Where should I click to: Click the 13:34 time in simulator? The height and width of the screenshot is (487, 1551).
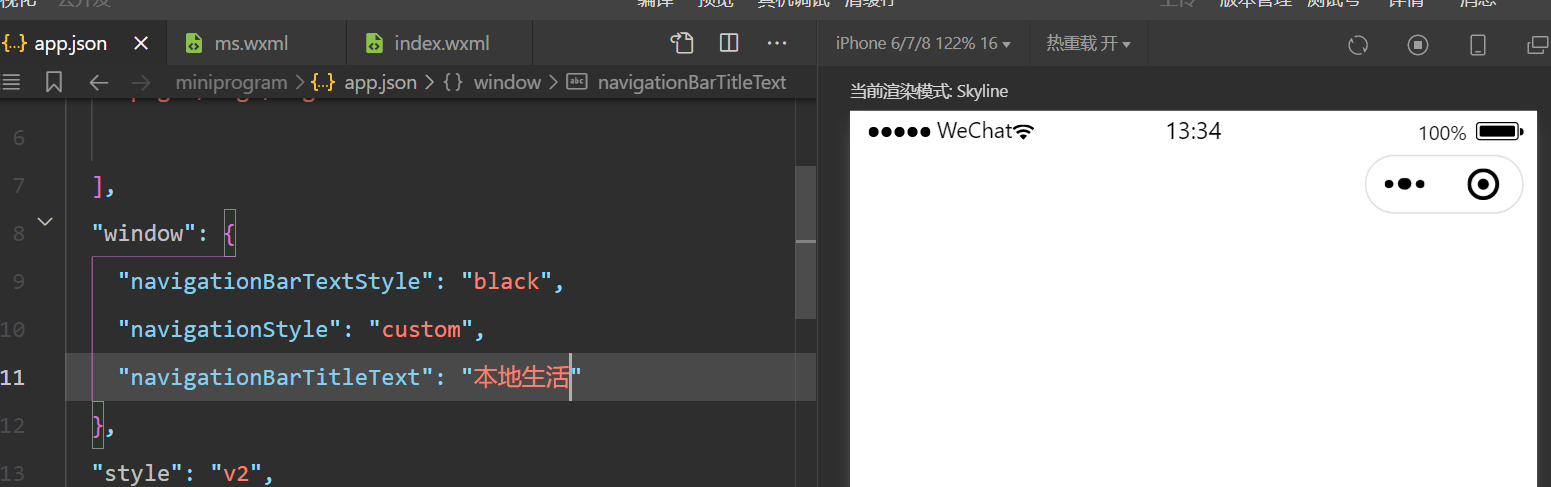[x=1193, y=131]
